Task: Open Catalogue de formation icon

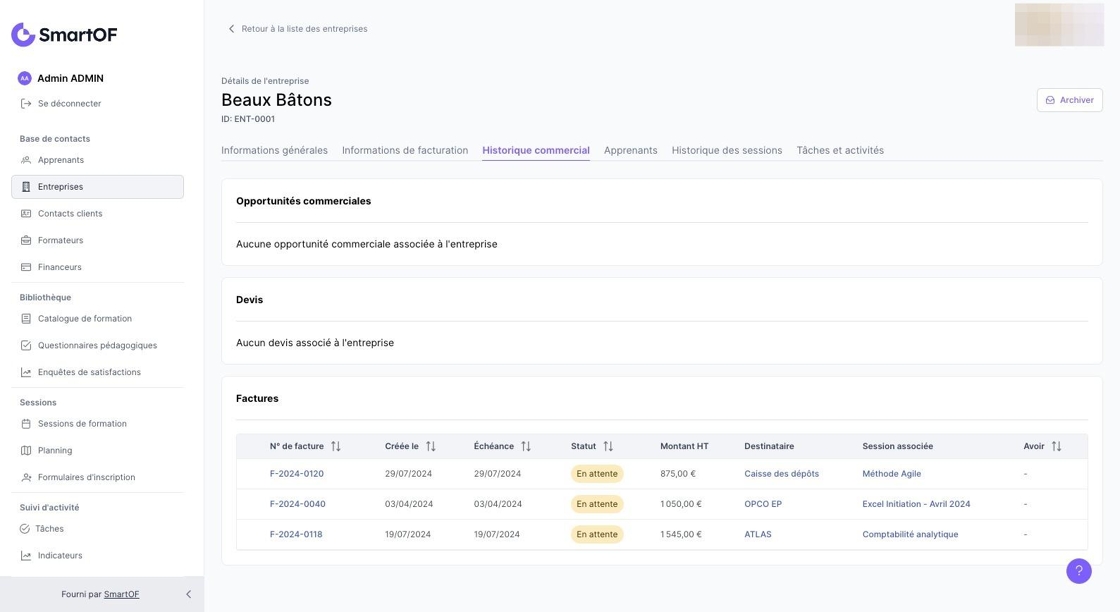Action: click(27, 319)
